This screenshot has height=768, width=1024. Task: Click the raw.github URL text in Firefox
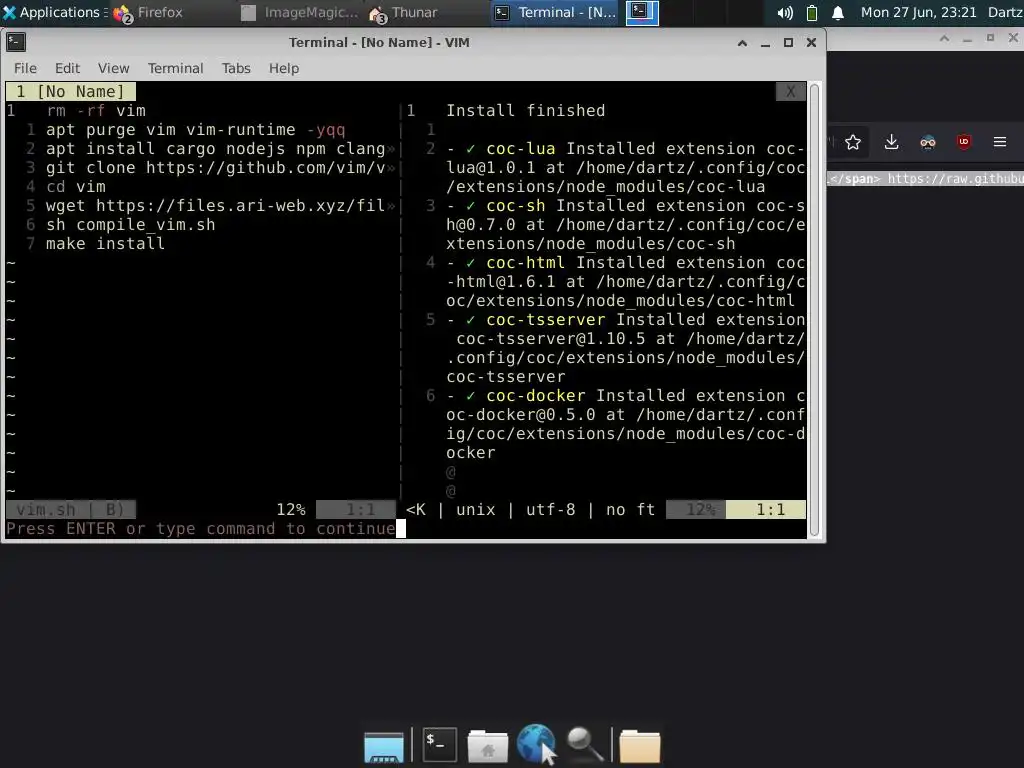tap(955, 178)
